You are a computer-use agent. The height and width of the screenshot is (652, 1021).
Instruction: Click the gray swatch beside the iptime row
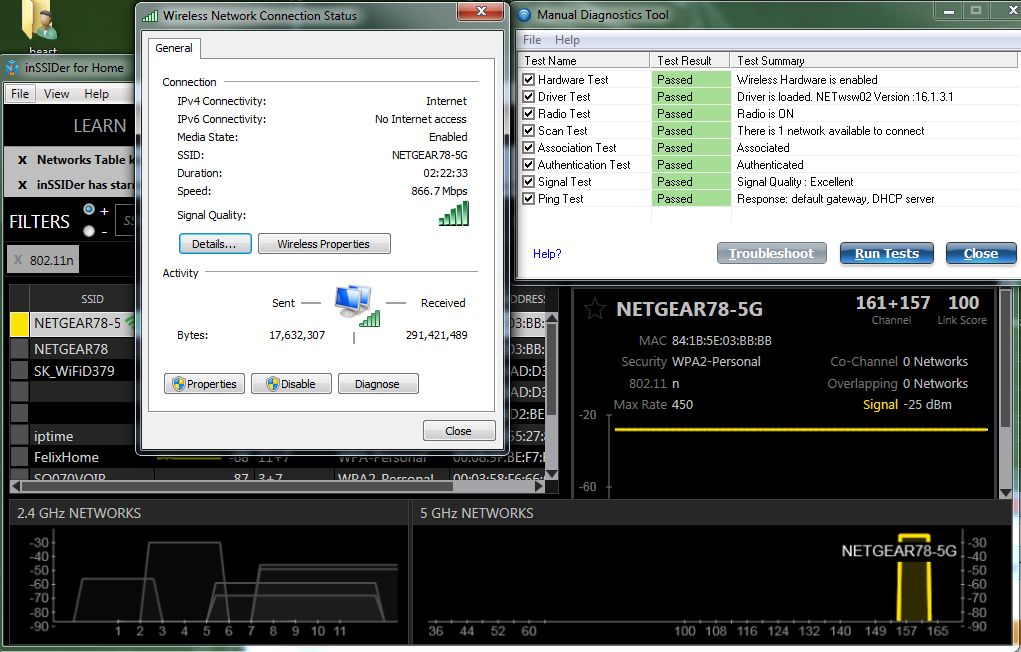[20, 436]
